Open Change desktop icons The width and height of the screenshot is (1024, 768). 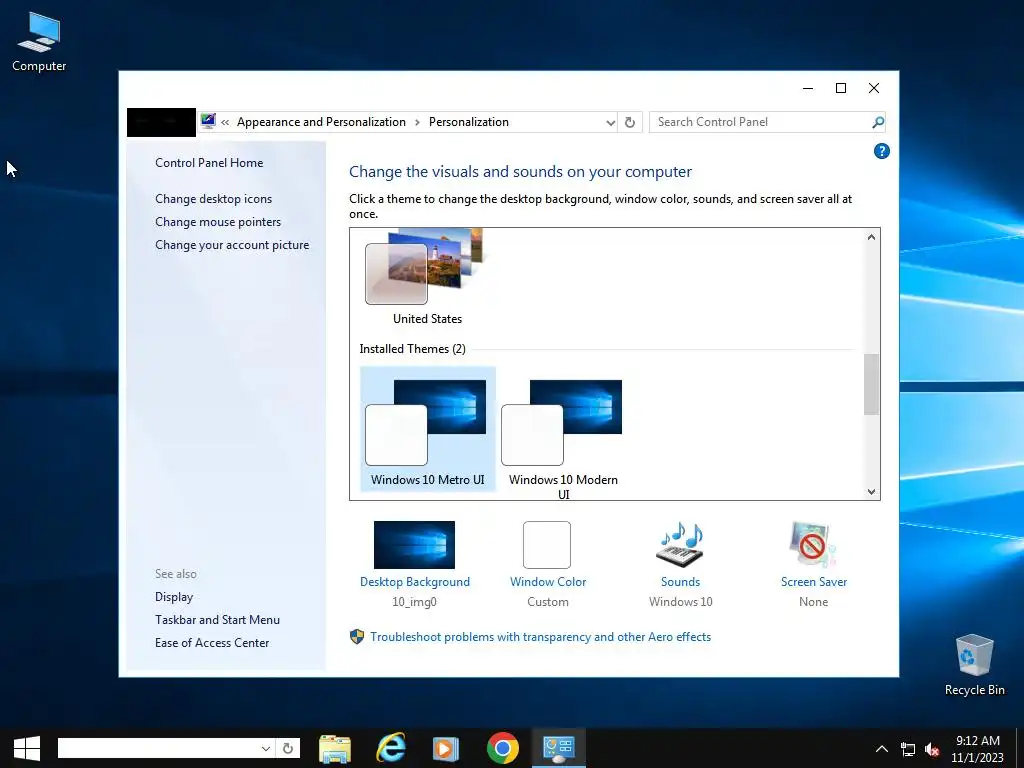pos(214,199)
